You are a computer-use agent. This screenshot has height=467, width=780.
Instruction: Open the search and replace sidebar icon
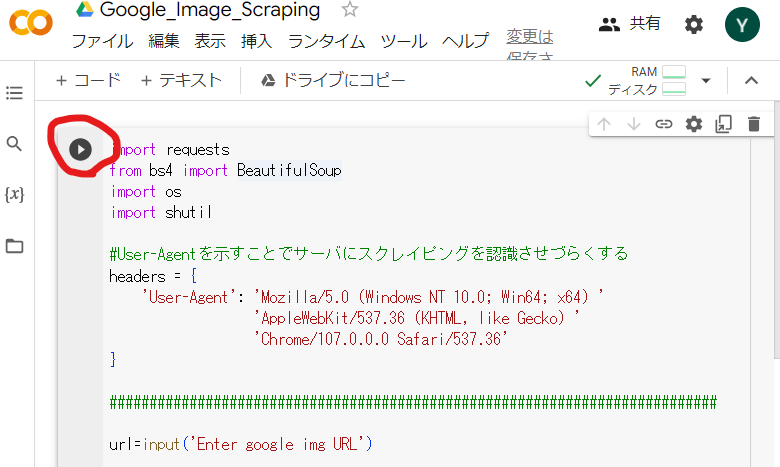pyautogui.click(x=14, y=144)
